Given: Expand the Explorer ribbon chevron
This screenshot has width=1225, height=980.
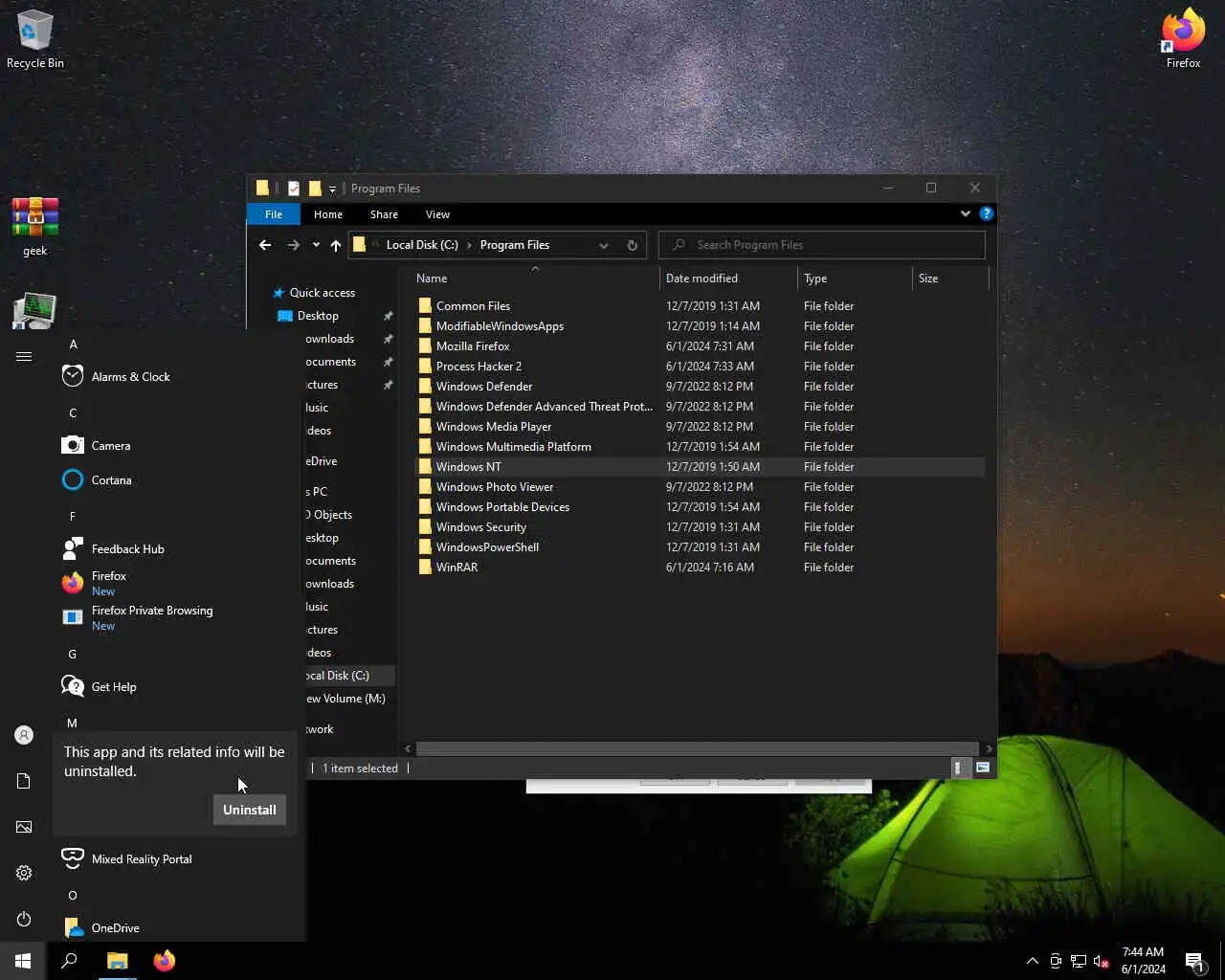Looking at the screenshot, I should (x=966, y=213).
